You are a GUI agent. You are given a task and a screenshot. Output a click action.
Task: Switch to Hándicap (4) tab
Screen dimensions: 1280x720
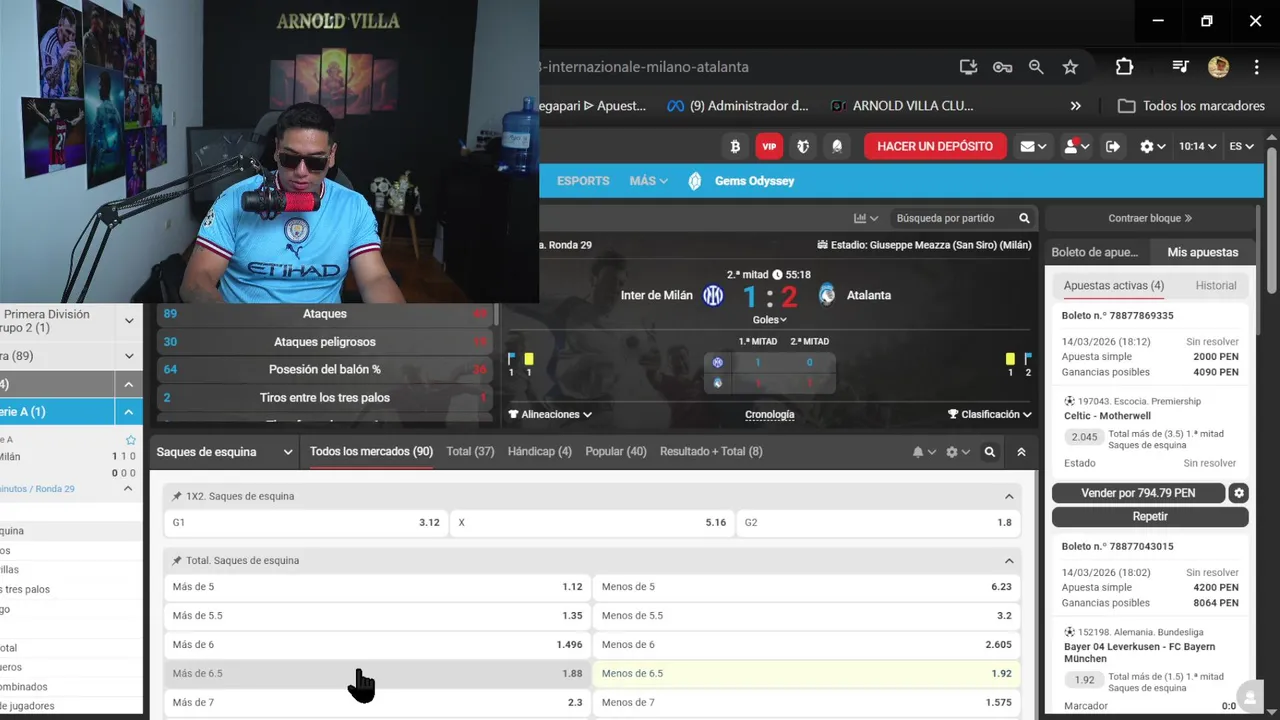[x=540, y=452]
